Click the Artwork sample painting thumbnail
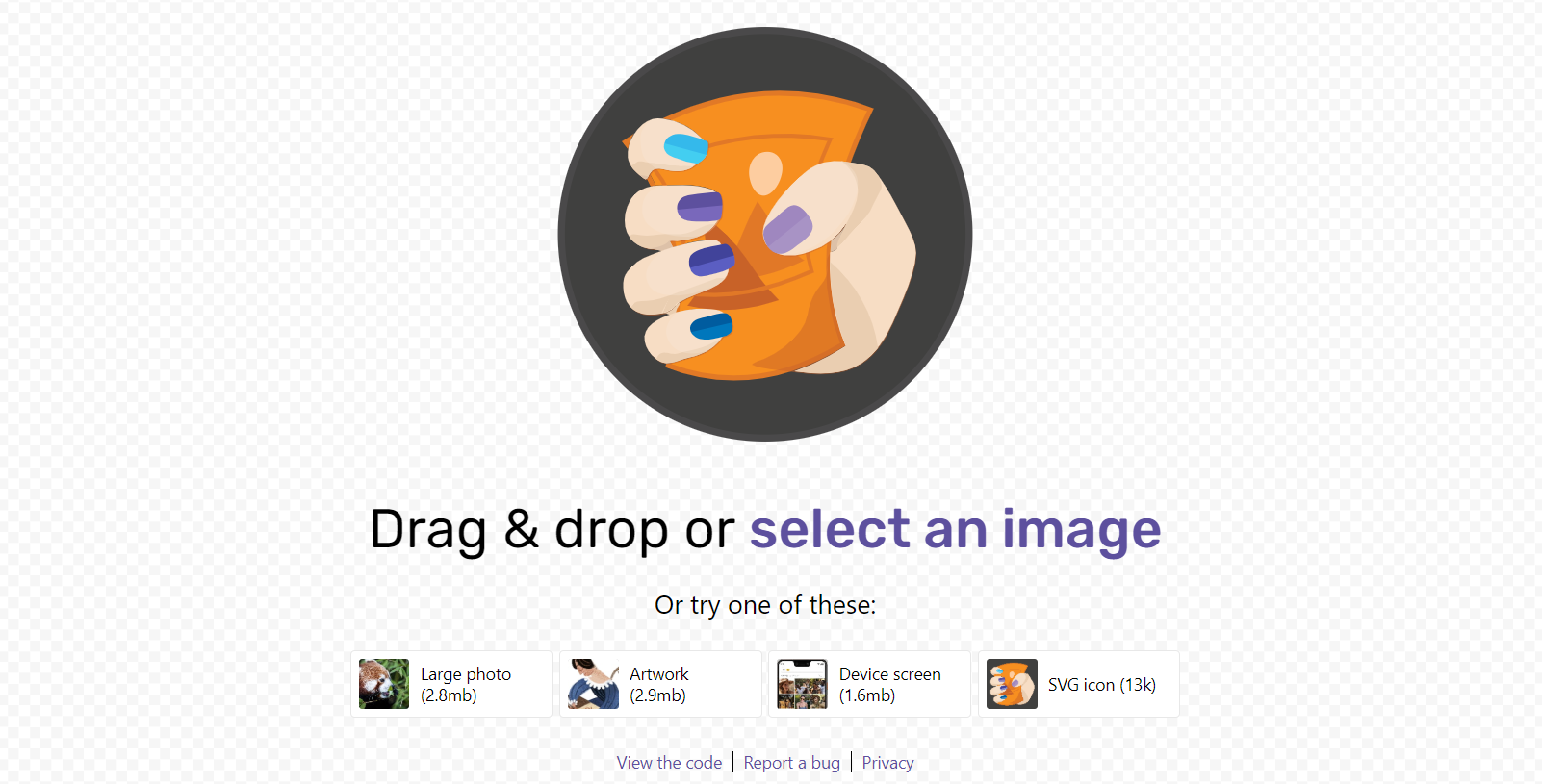This screenshot has width=1542, height=784. tap(593, 684)
